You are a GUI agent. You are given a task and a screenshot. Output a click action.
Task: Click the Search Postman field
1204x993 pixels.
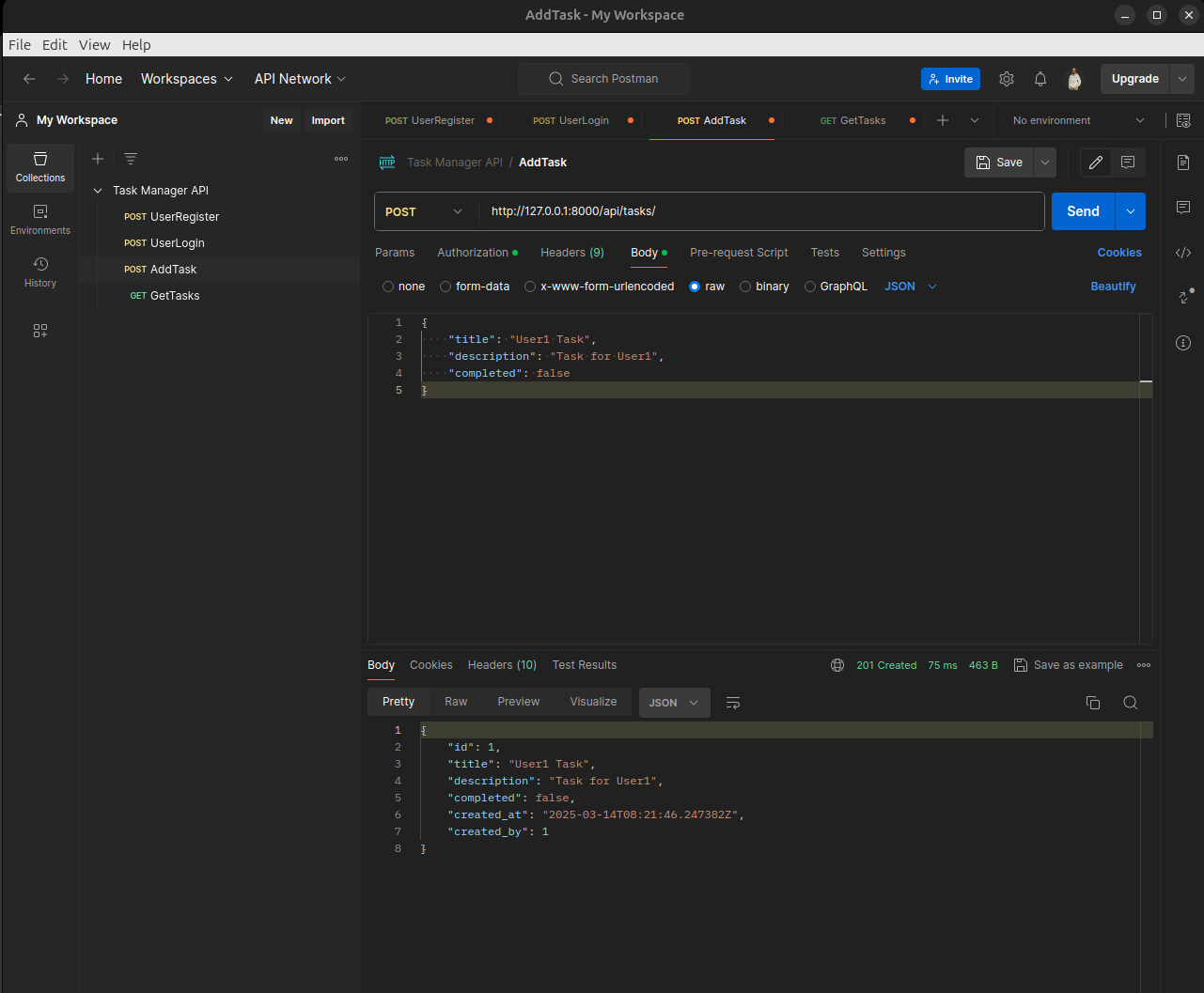click(x=602, y=79)
